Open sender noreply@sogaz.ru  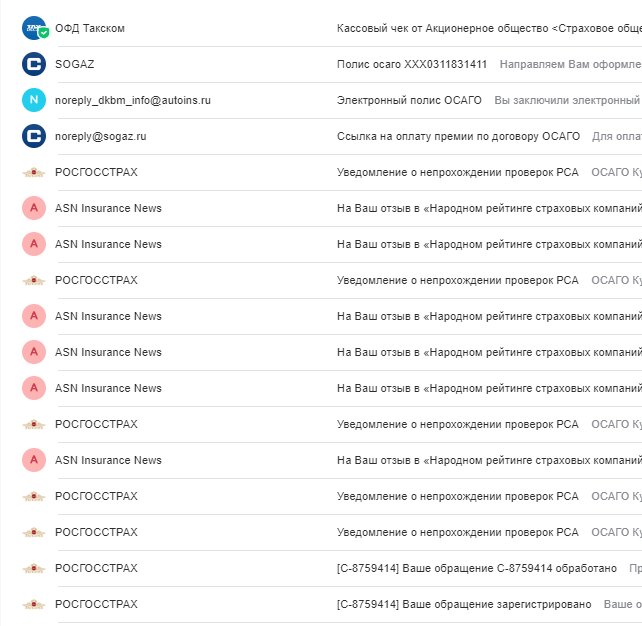click(101, 136)
